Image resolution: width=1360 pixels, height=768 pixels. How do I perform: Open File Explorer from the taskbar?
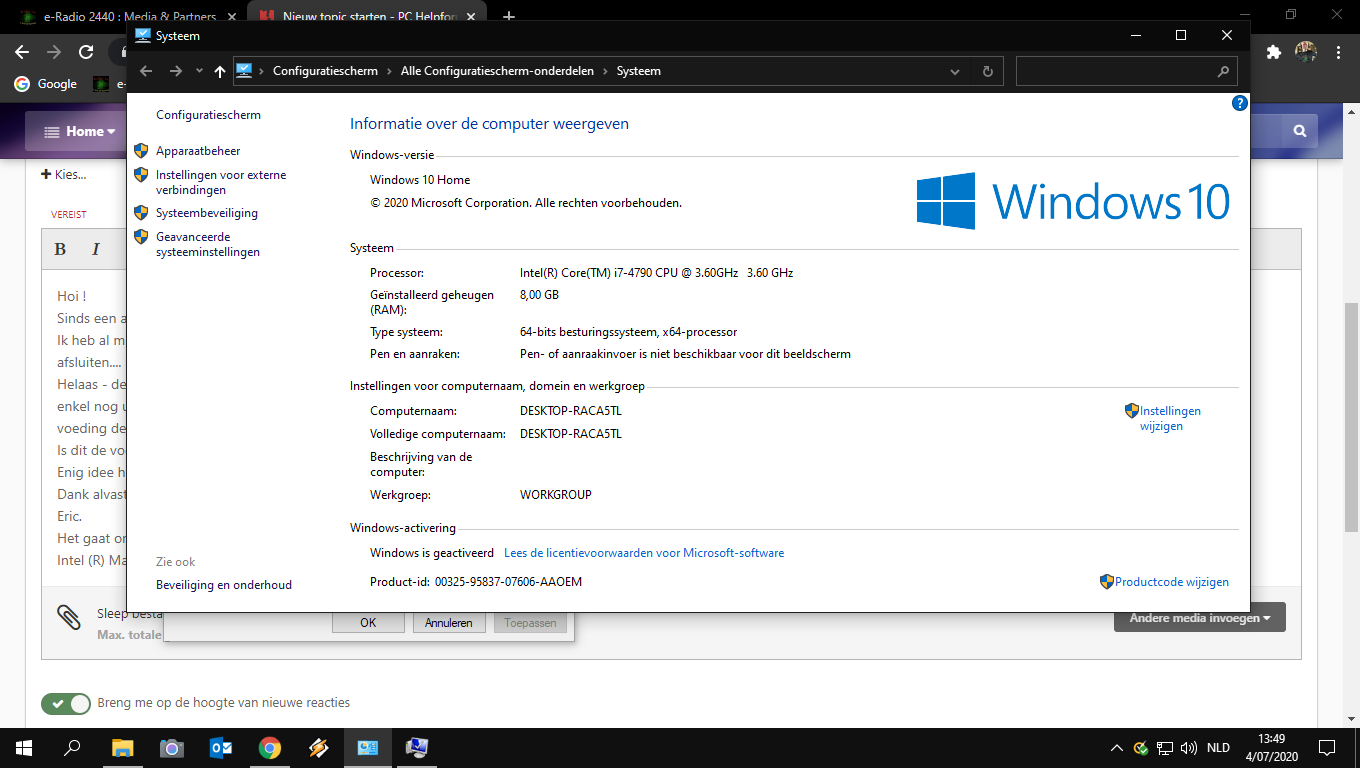122,747
